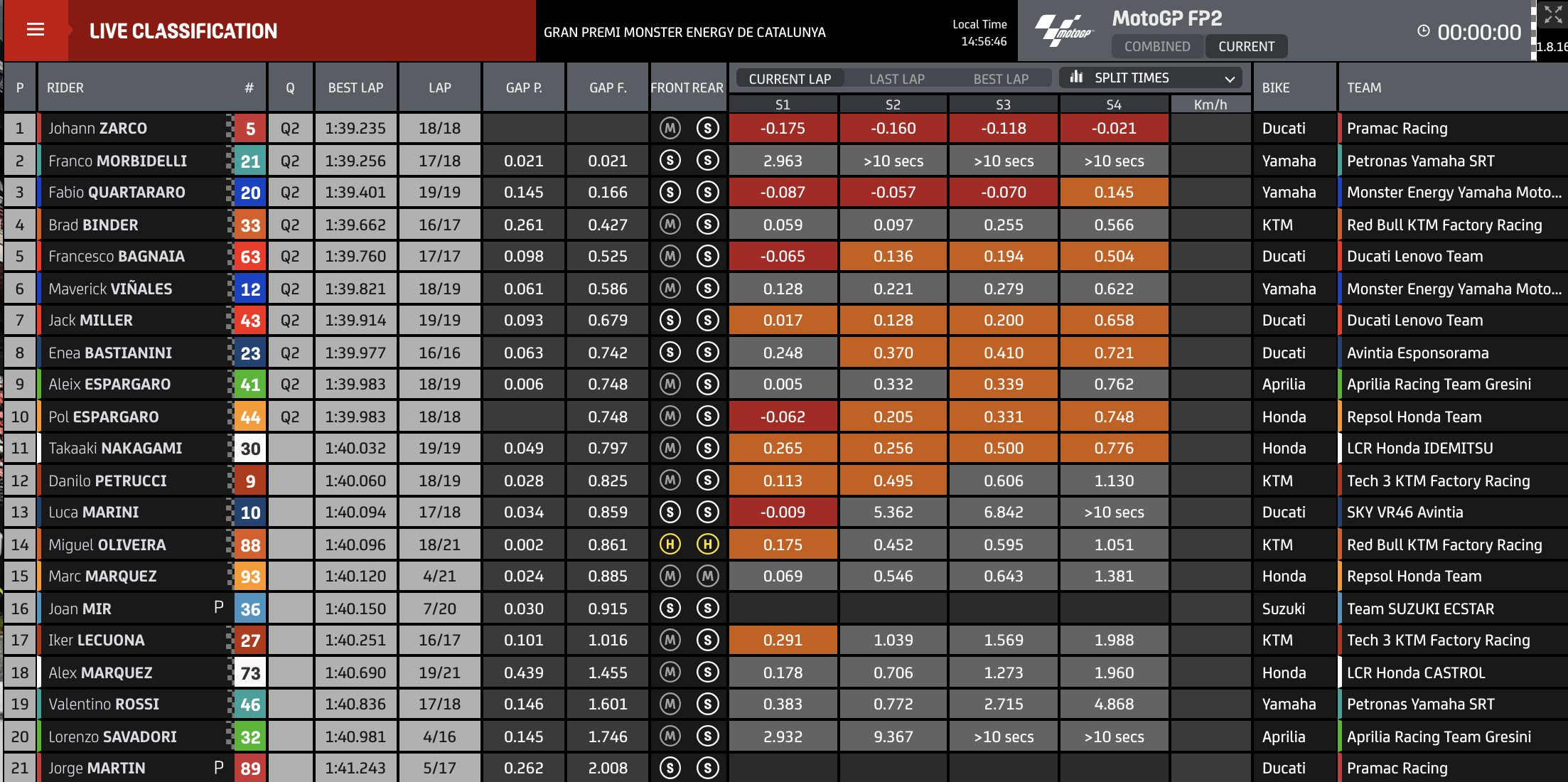Click the split times bar chart icon
The image size is (1568, 782).
[1076, 77]
